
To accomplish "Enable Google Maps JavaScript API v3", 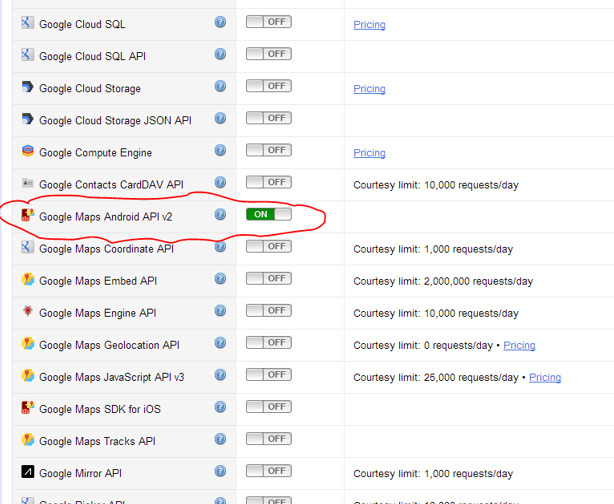I will coord(269,375).
